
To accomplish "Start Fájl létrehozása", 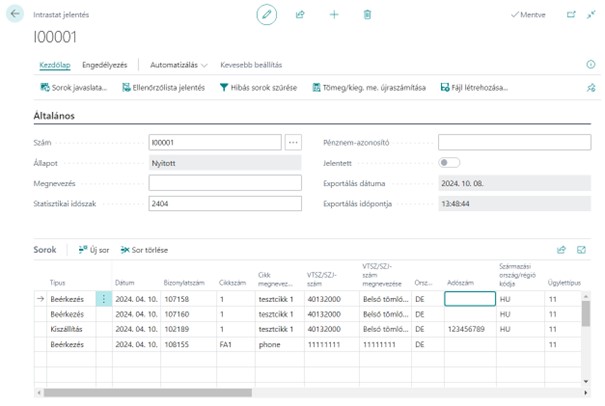I will click(474, 88).
